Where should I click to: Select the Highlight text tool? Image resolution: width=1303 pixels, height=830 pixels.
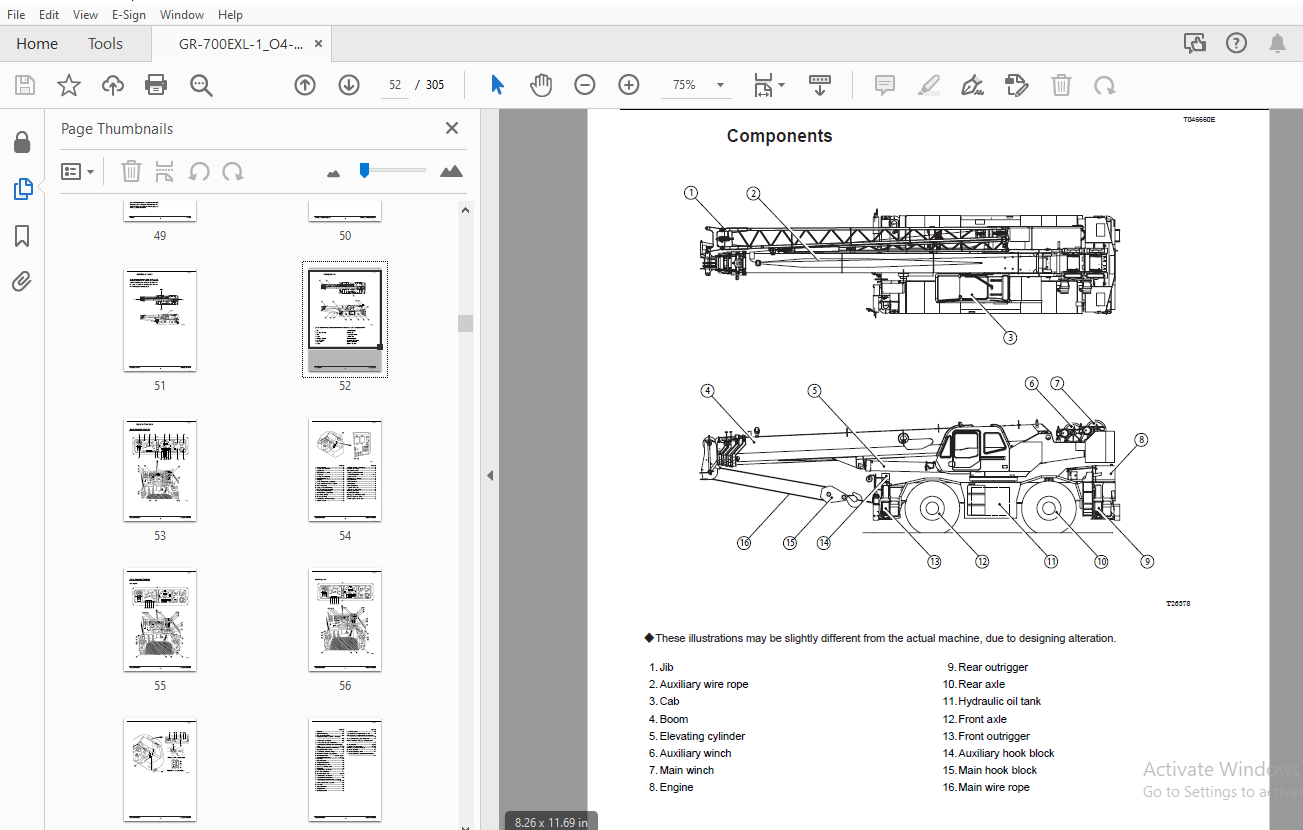tap(929, 85)
